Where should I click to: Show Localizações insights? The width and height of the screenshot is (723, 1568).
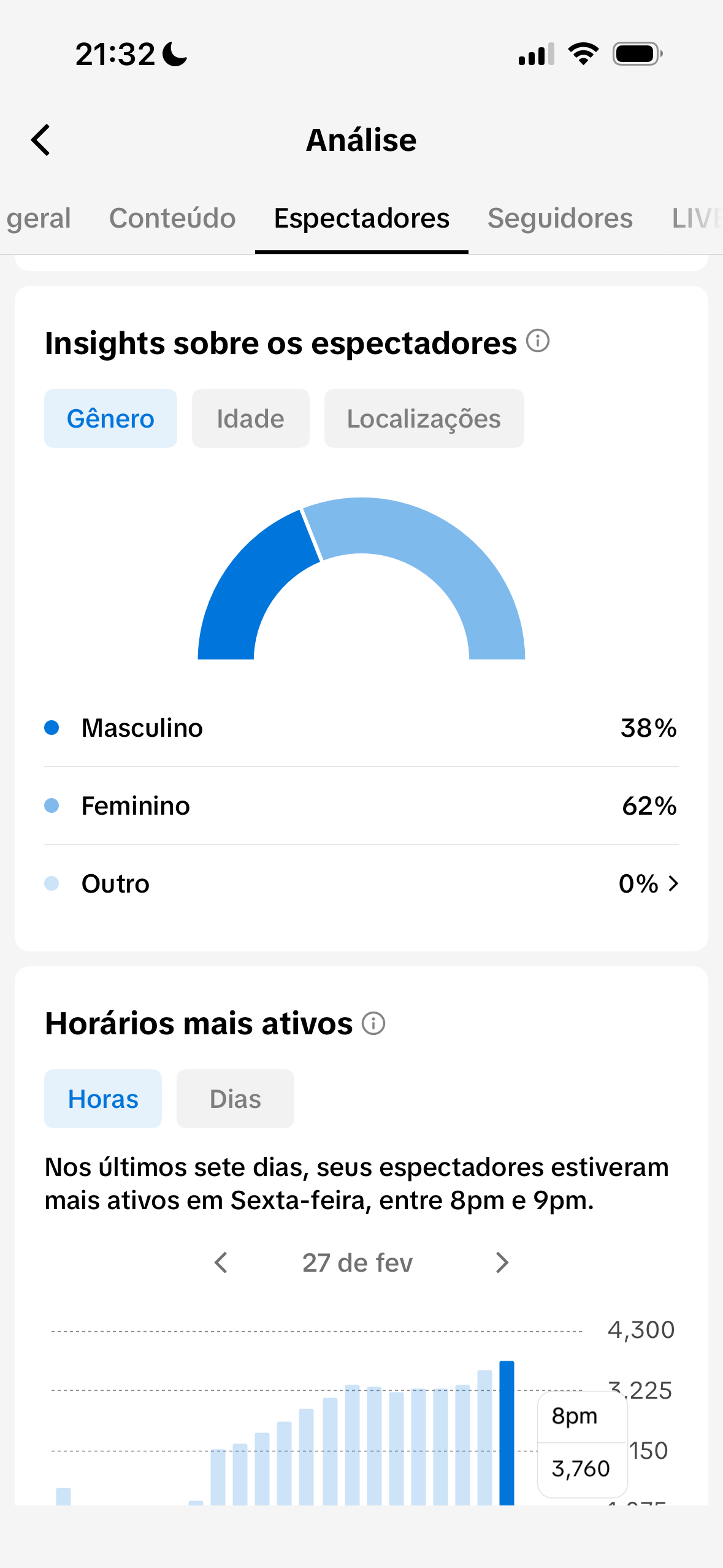(424, 418)
